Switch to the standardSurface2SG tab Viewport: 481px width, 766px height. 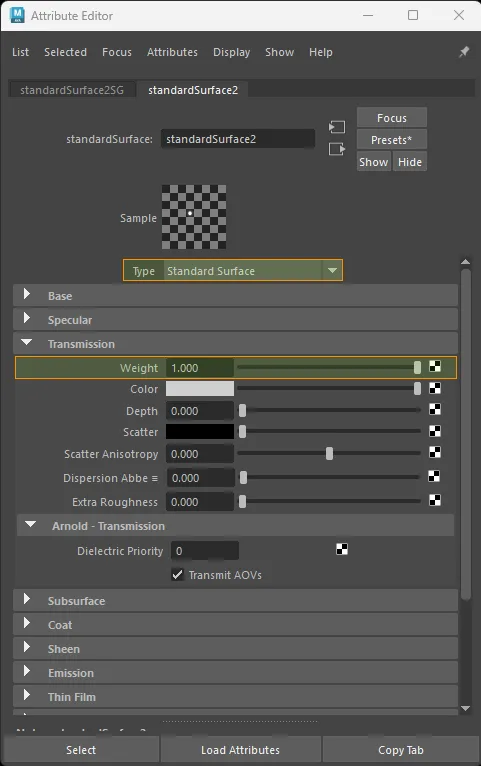pos(72,90)
